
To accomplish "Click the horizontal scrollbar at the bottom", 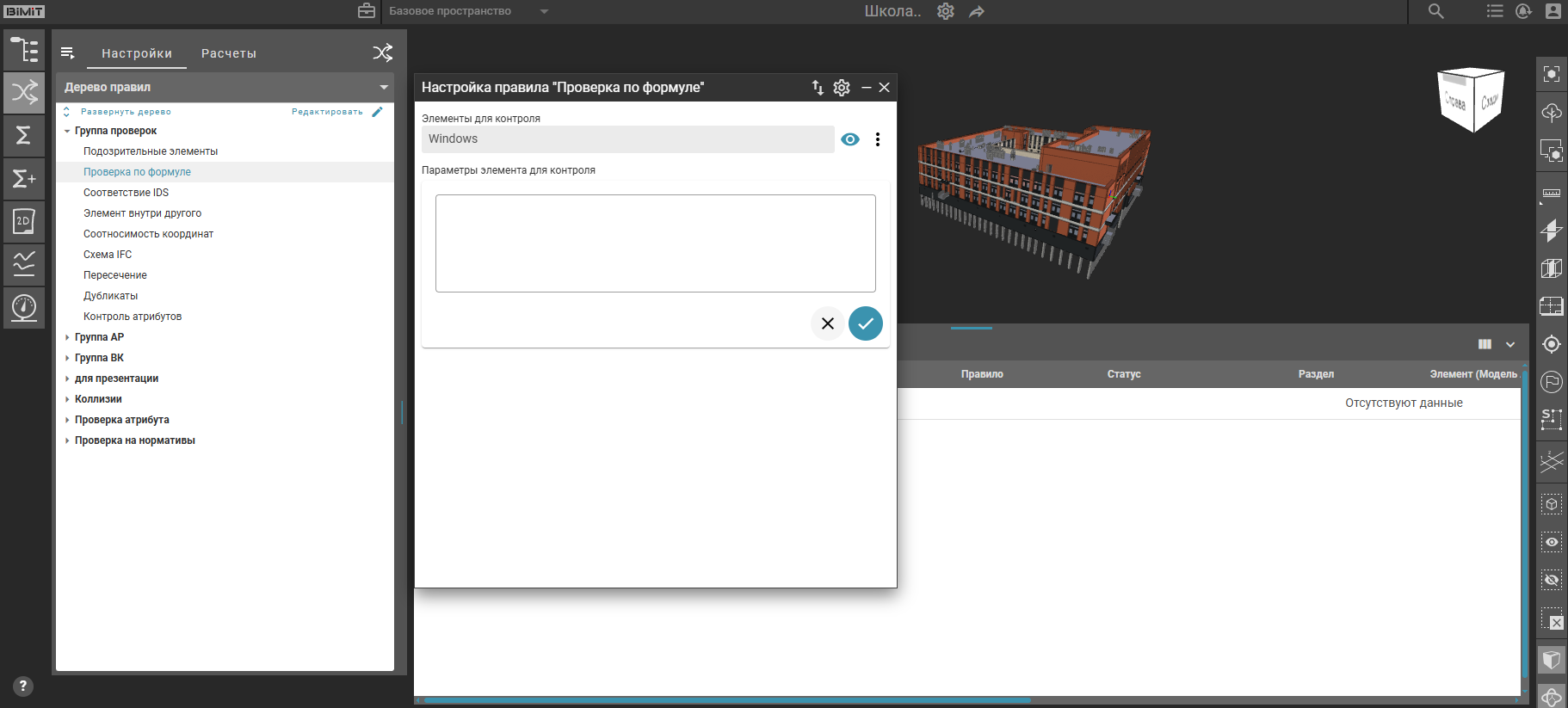I will 727,700.
